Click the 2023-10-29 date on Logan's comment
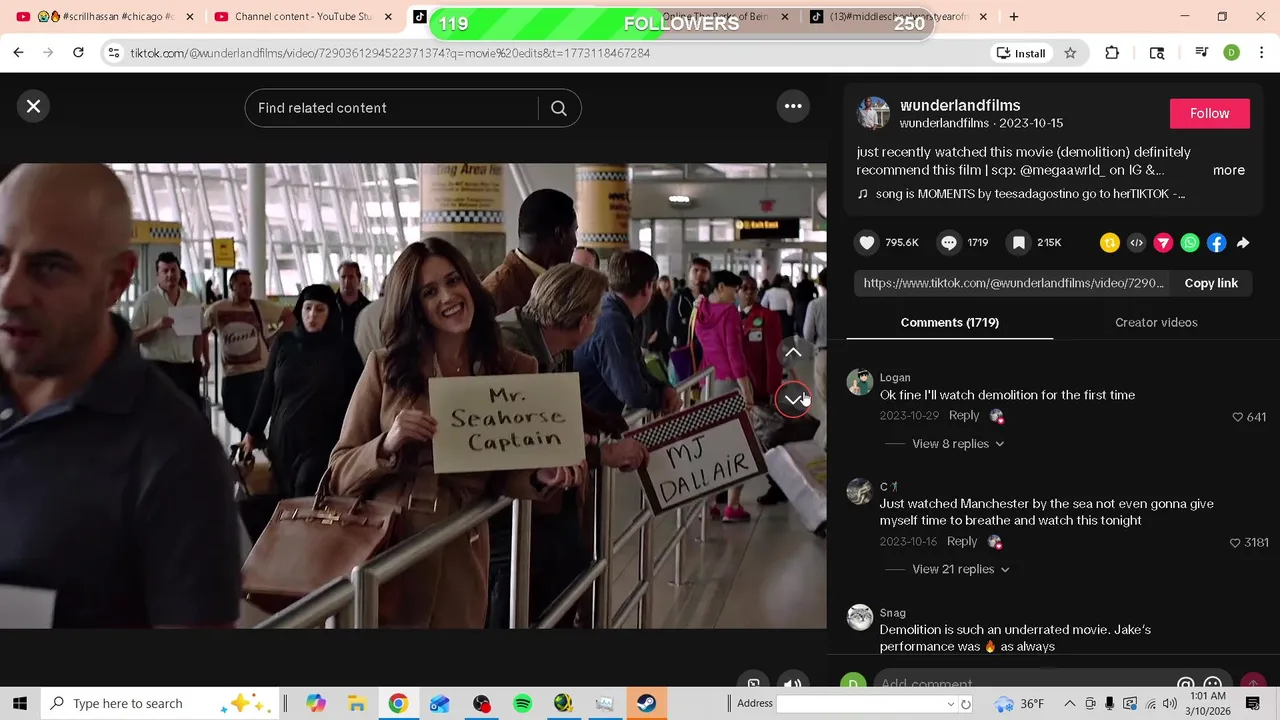The width and height of the screenshot is (1280, 720). click(x=909, y=415)
